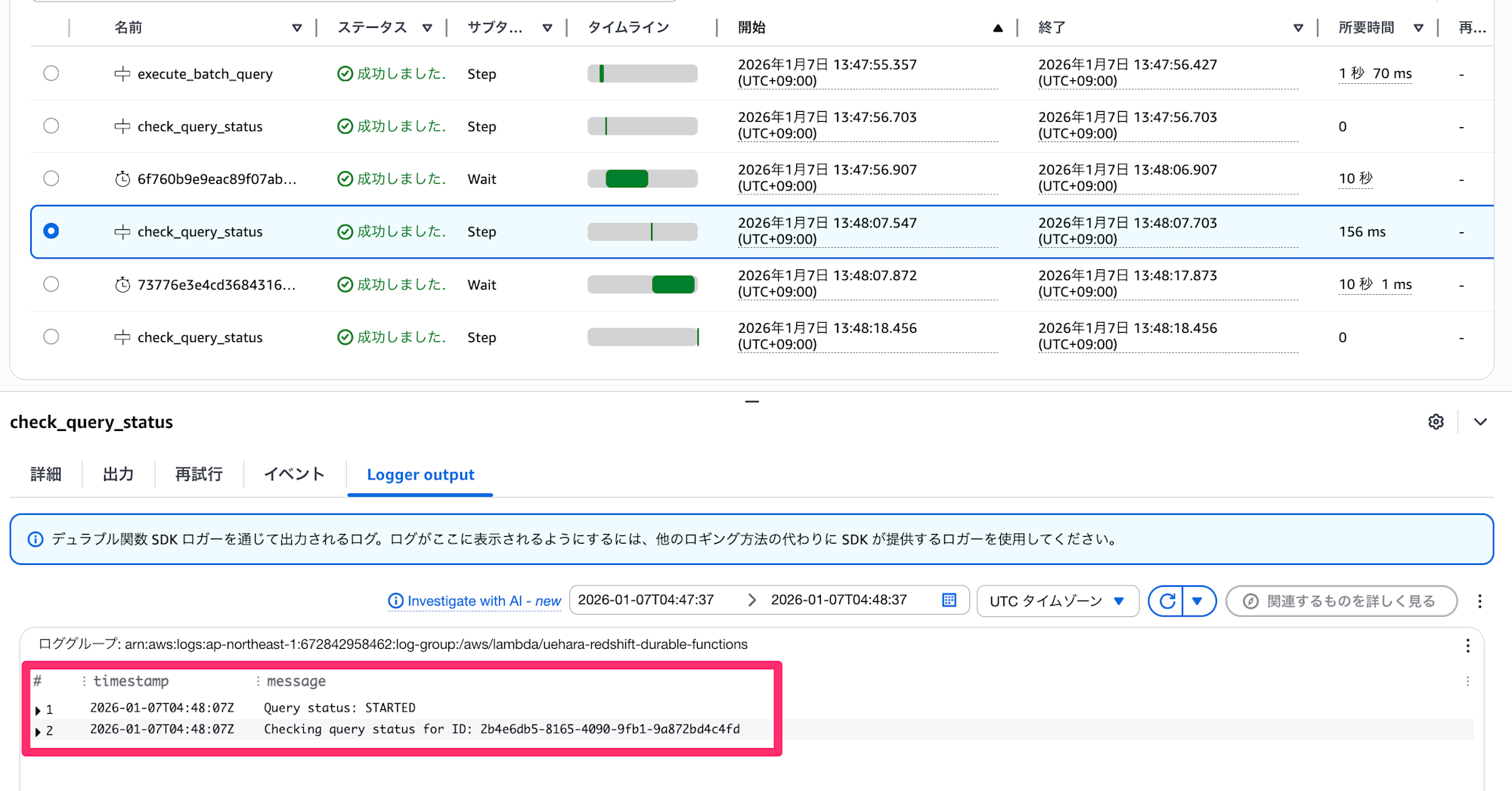Screen dimensions: 1512x791
Task: Click start time 13:47:55.357 cell
Action: click(868, 73)
